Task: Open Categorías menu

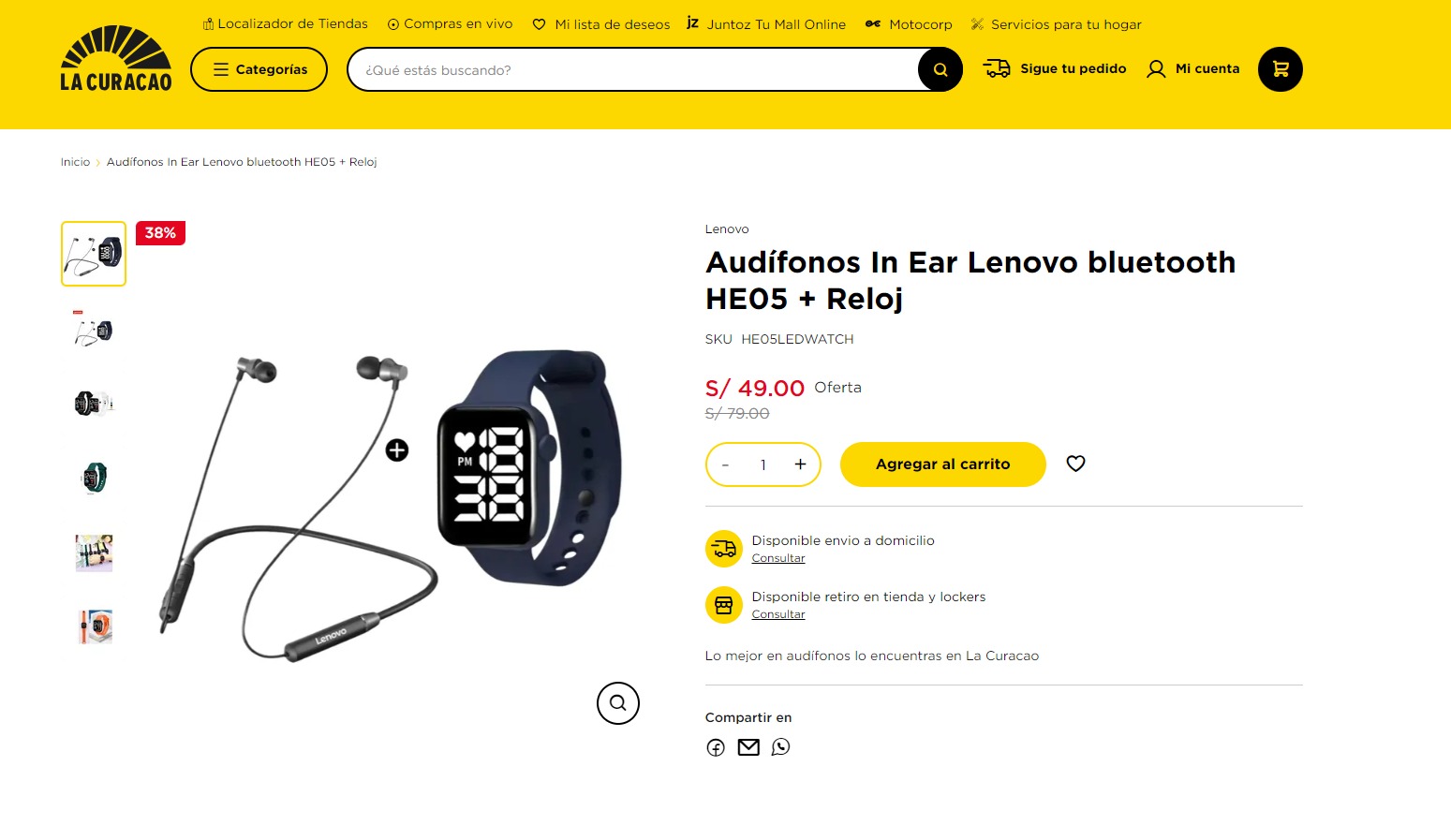Action: coord(259,69)
